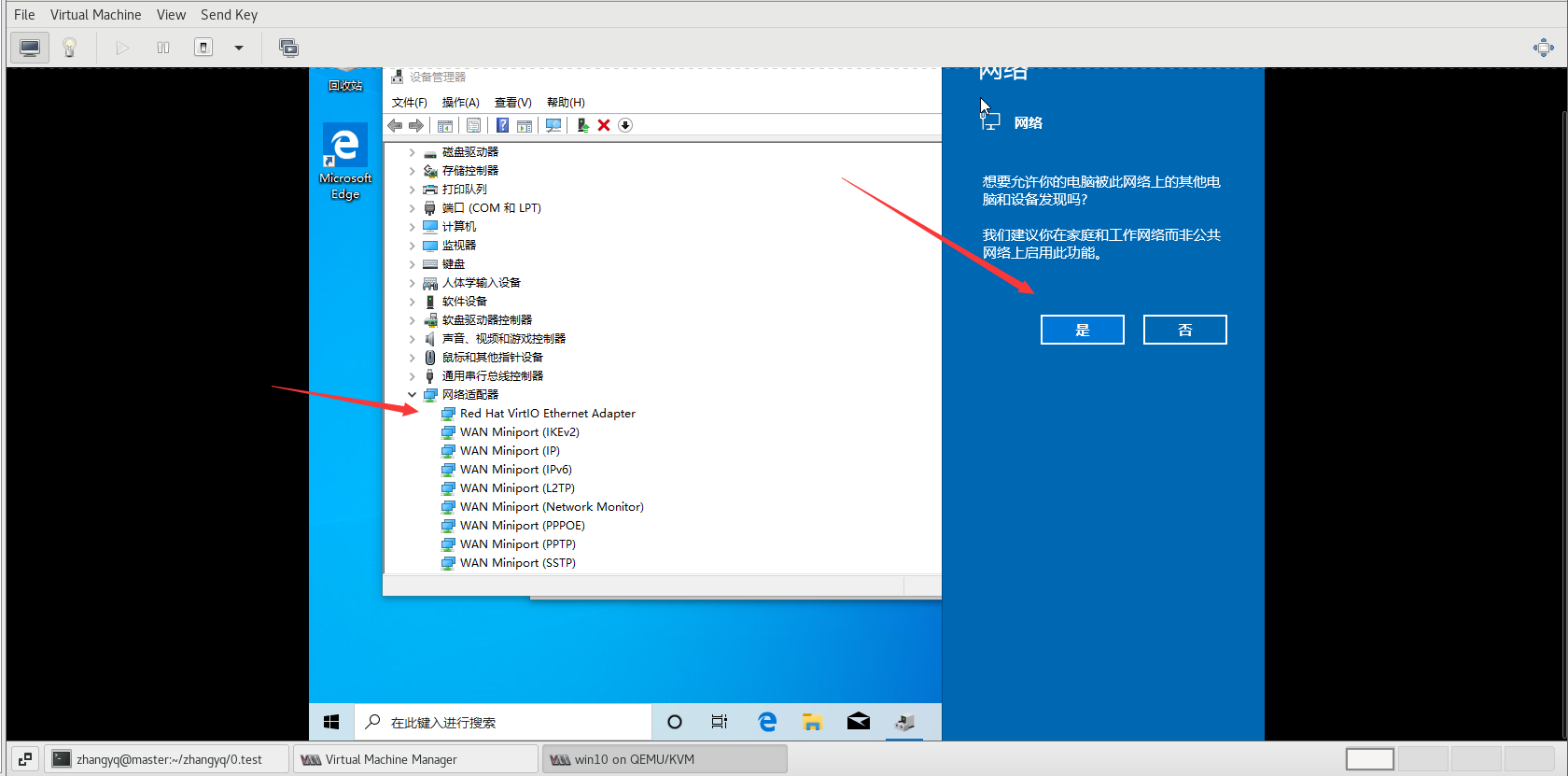Screen dimensions: 1568x776
Task: Open the manage VM snapshots icon
Action: (289, 48)
